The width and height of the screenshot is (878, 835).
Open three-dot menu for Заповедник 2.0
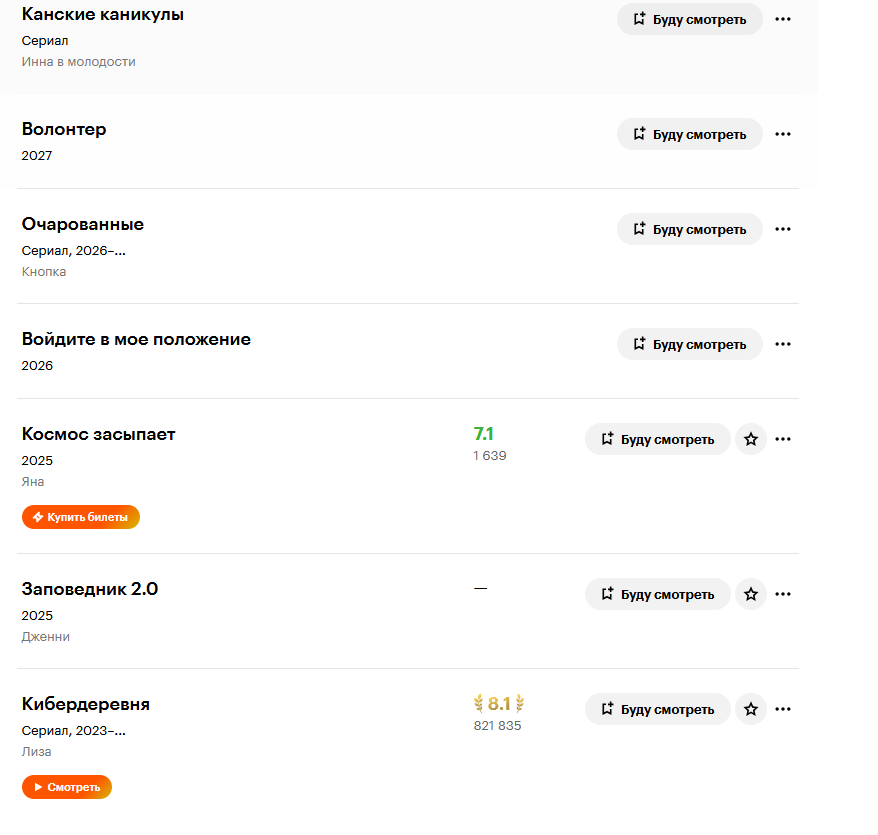[783, 594]
